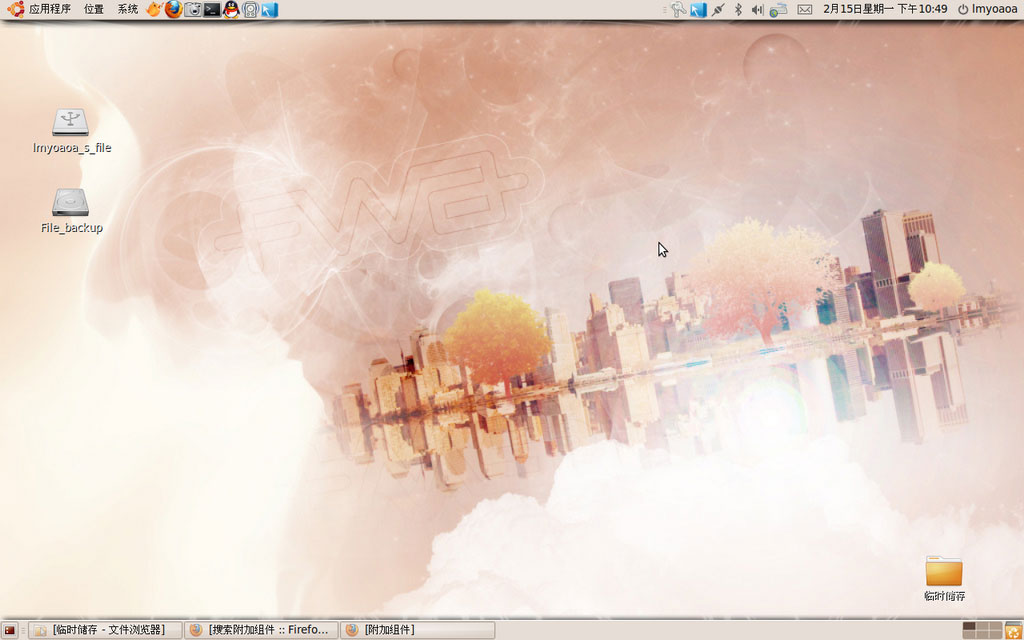1024x640 pixels.
Task: Open the clock showing 2月15日星期一 下午10:49
Action: click(x=885, y=9)
